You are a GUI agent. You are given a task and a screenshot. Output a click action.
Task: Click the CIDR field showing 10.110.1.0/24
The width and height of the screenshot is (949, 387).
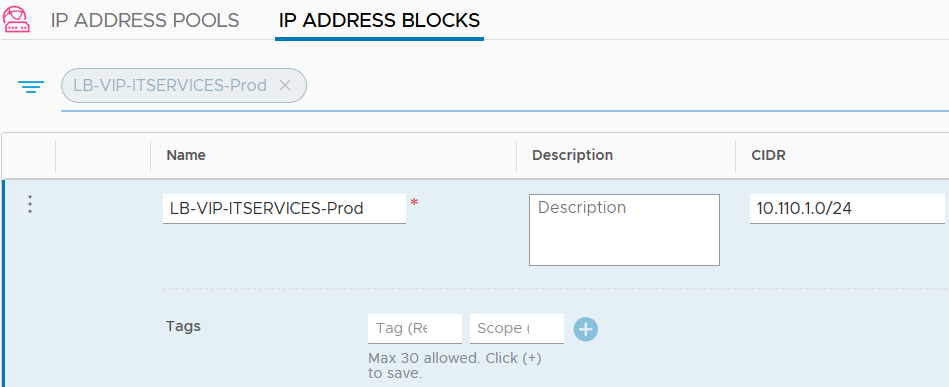pos(847,209)
